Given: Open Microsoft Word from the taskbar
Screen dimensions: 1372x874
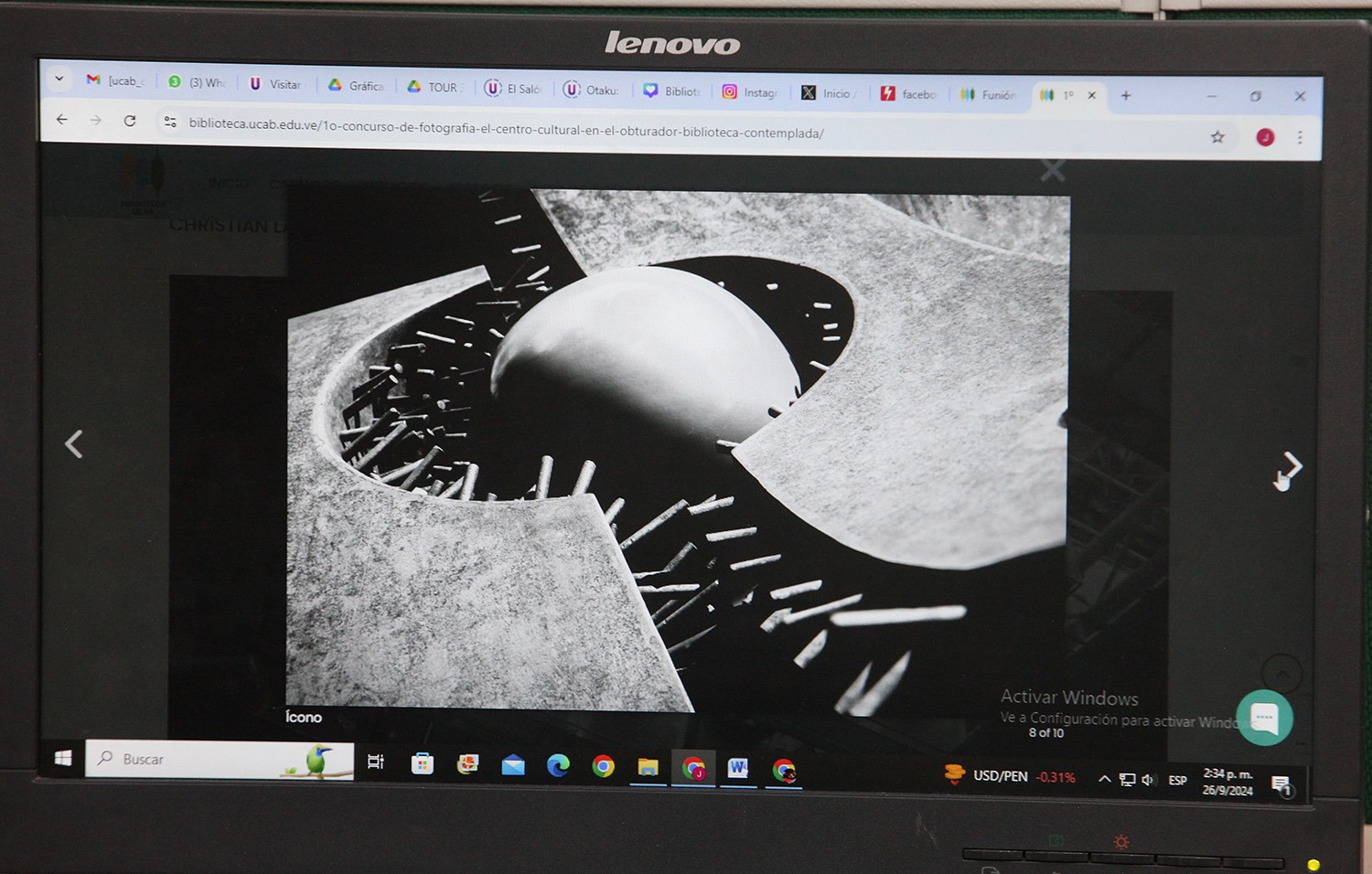Looking at the screenshot, I should pos(737,768).
